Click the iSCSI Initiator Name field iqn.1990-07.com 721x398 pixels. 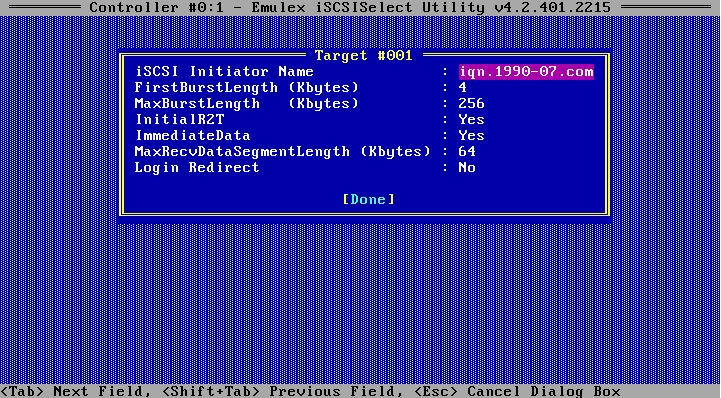tap(526, 72)
